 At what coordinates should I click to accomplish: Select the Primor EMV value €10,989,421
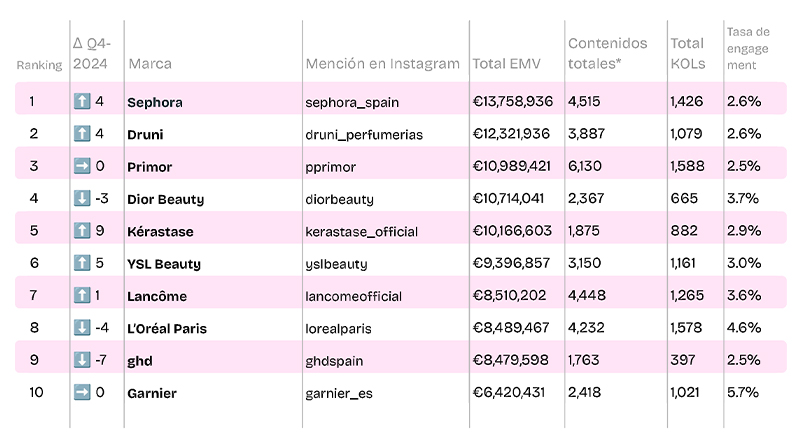(512, 166)
